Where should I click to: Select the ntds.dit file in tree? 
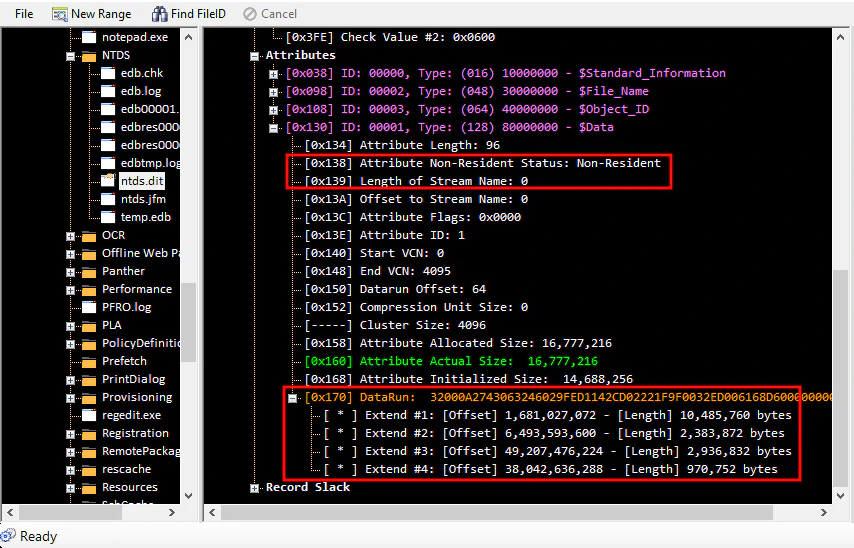[x=142, y=181]
